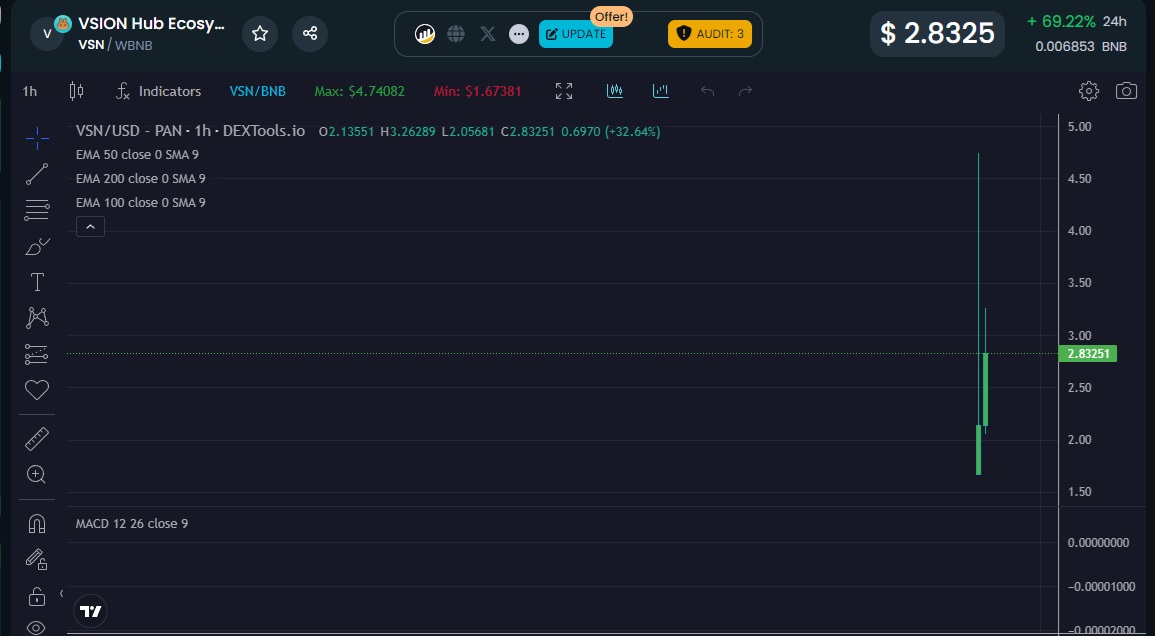Screen dimensions: 1155x636
Task: Select the XABCD Pattern tool
Action: [37, 317]
